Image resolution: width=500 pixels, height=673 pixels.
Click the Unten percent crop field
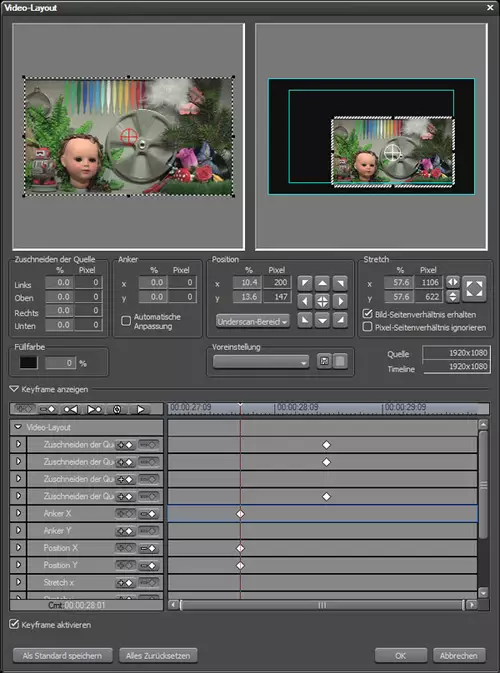tap(59, 324)
